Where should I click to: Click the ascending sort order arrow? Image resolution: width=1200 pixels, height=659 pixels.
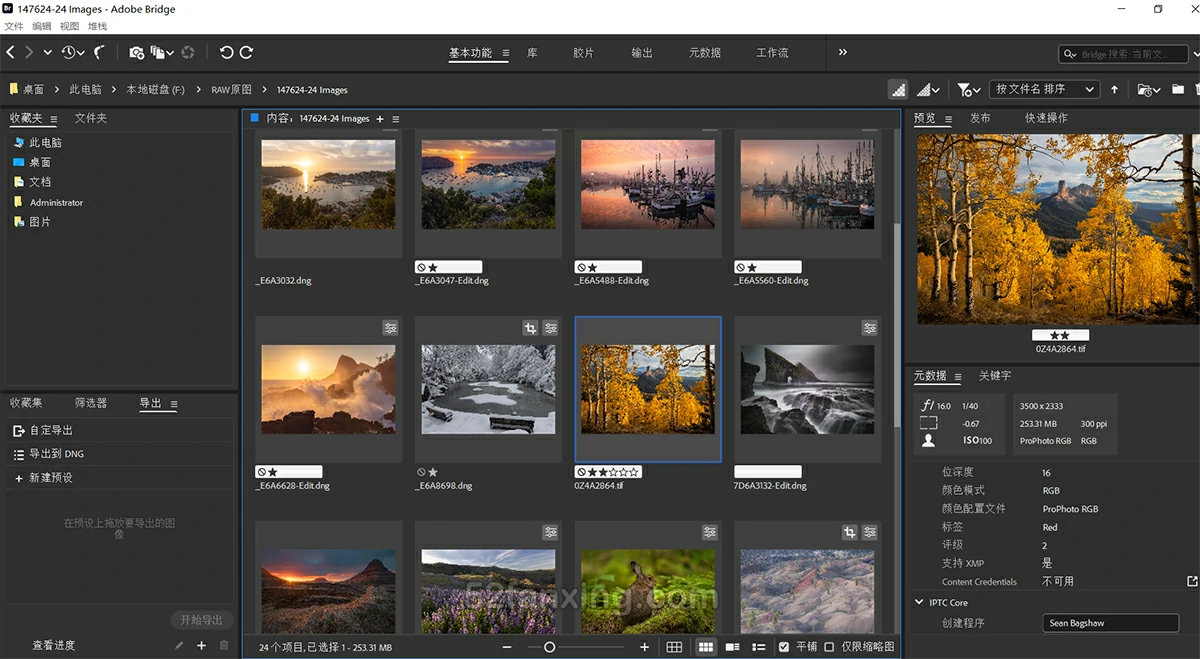coord(1114,89)
